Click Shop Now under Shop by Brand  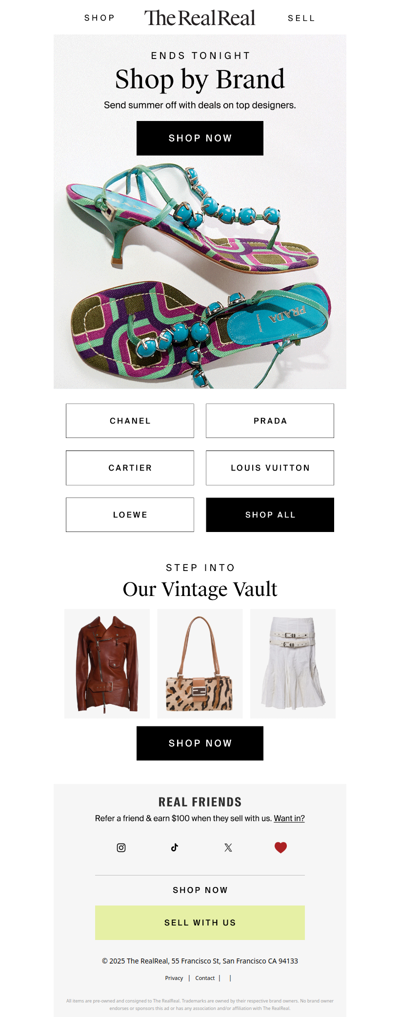(200, 138)
